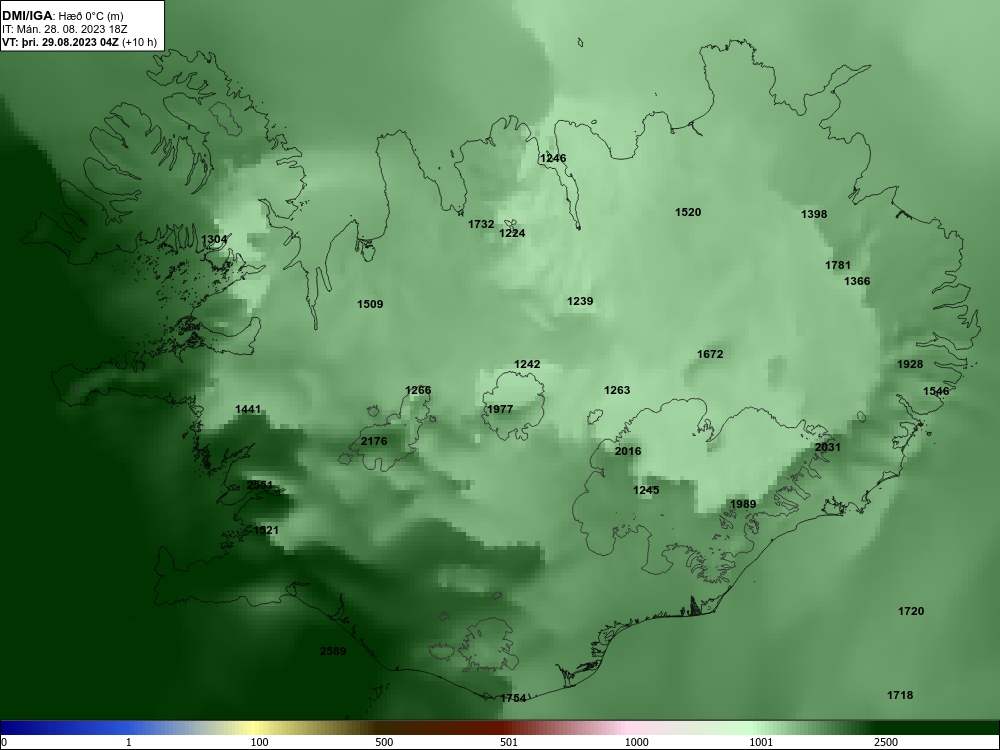Screen dimensions: 1000x750
Task: Pick the 1732 label on the map
Action: click(481, 224)
